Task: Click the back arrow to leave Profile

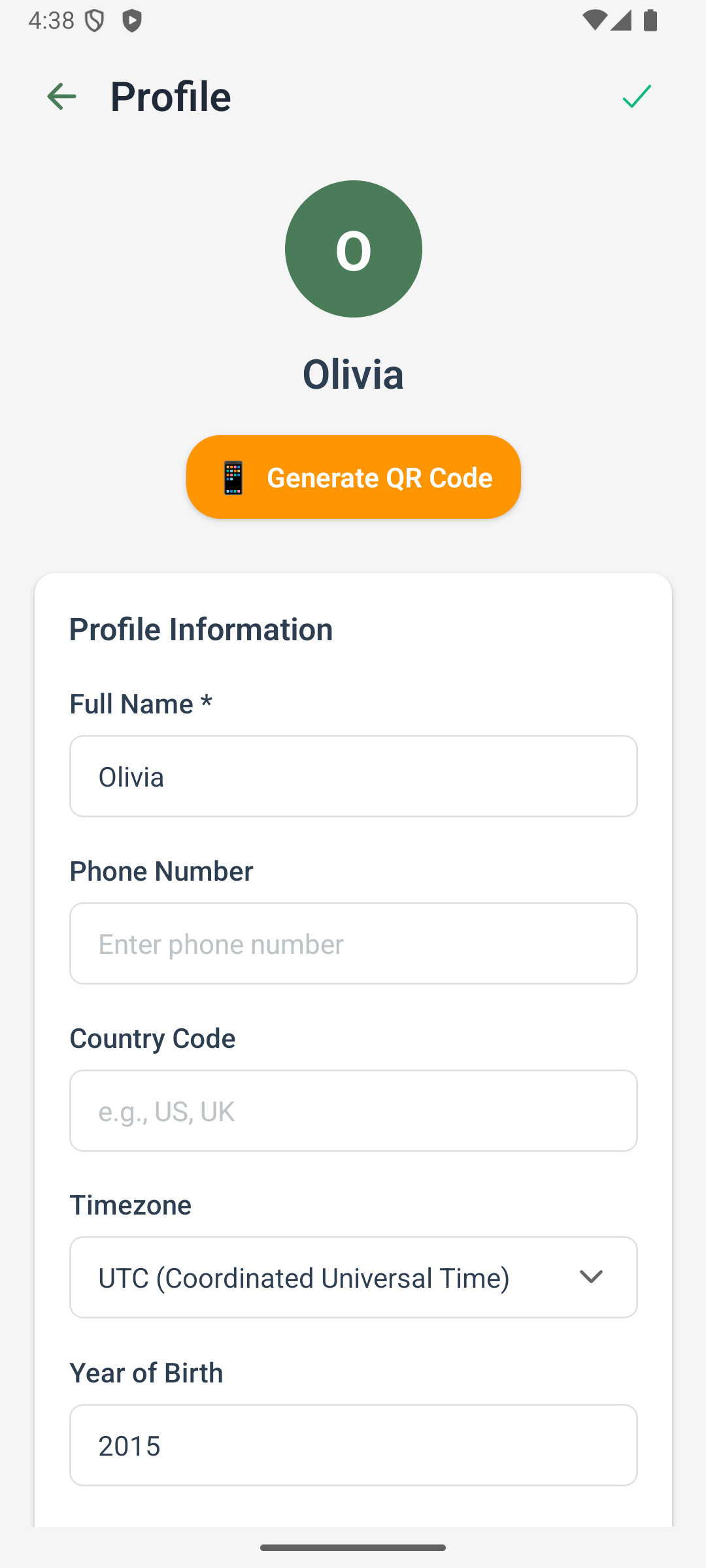Action: [61, 96]
